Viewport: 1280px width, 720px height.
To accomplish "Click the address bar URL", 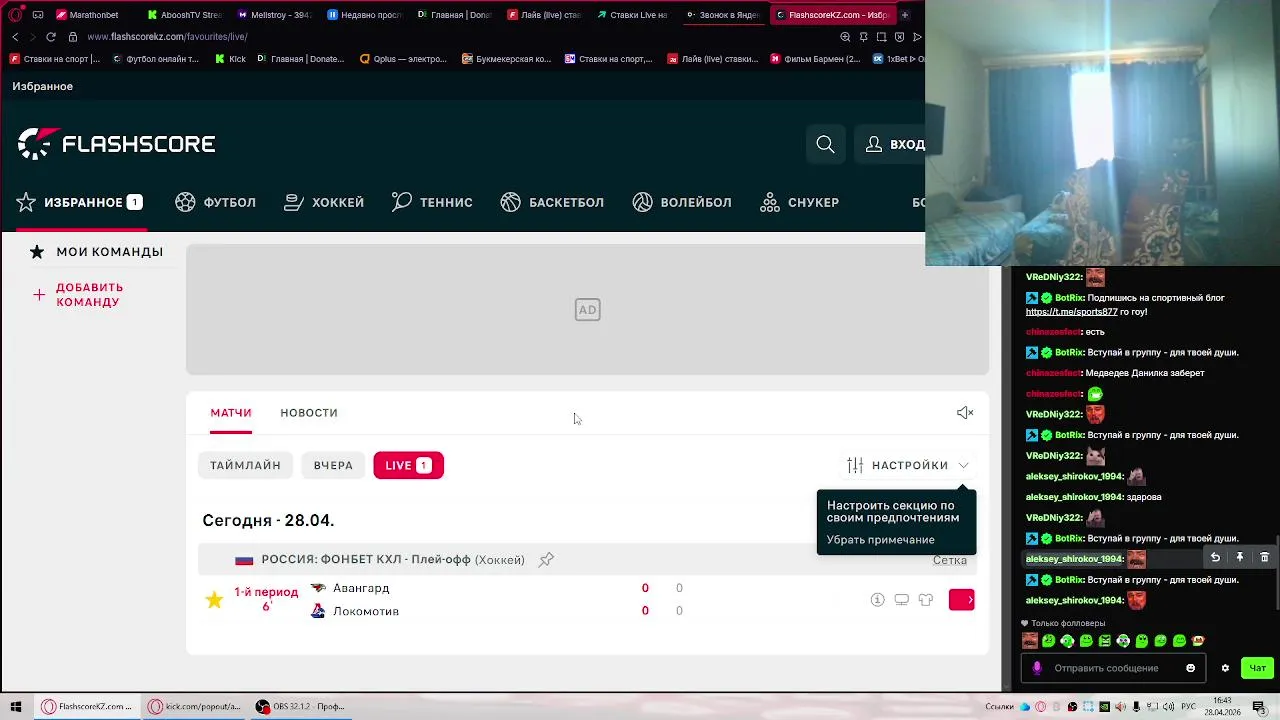I will 167,37.
